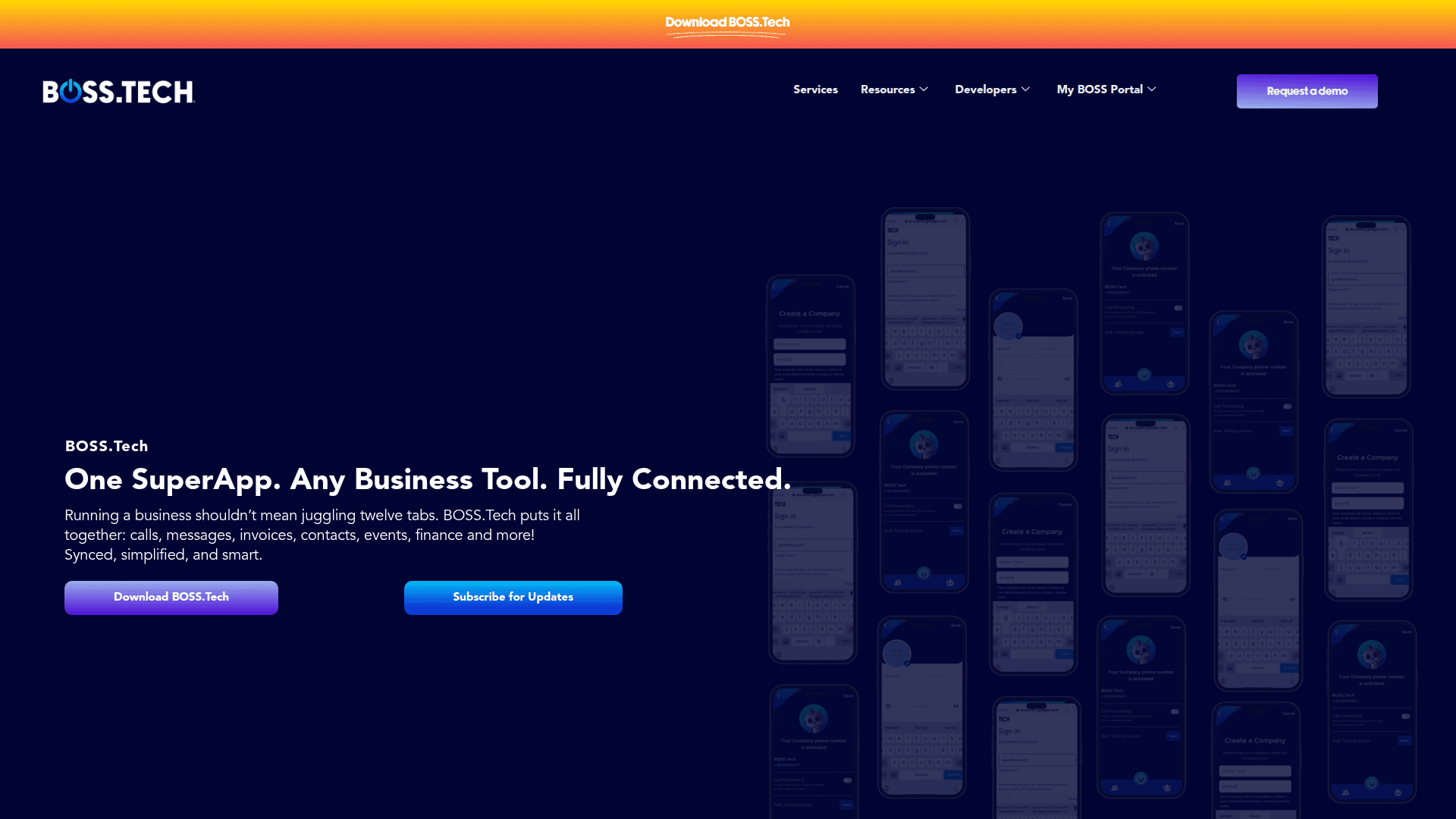Viewport: 1456px width, 819px height.
Task: Open the My BOSS Portal label
Action: pyautogui.click(x=1100, y=89)
